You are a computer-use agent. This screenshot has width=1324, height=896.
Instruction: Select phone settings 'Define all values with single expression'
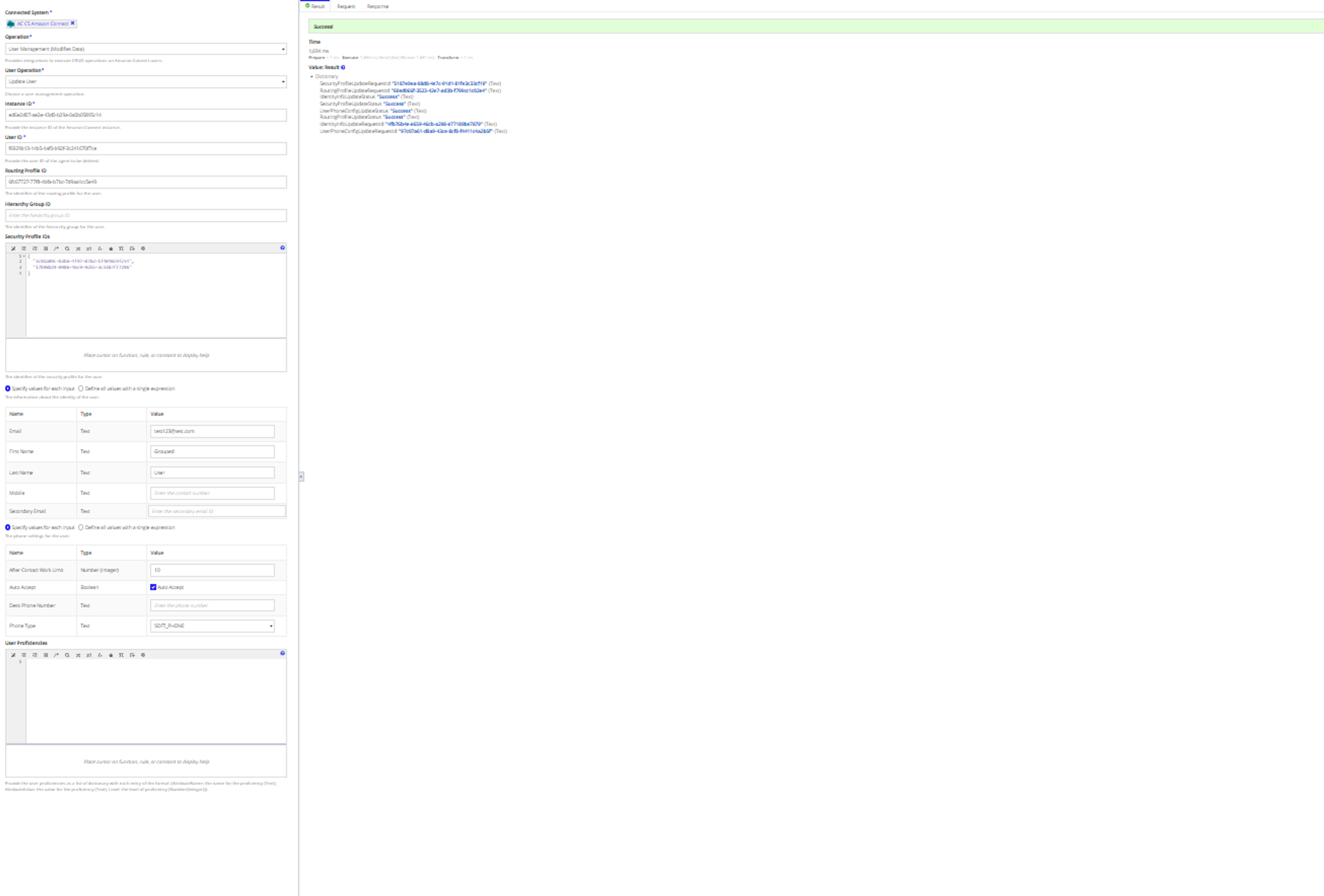click(x=81, y=527)
